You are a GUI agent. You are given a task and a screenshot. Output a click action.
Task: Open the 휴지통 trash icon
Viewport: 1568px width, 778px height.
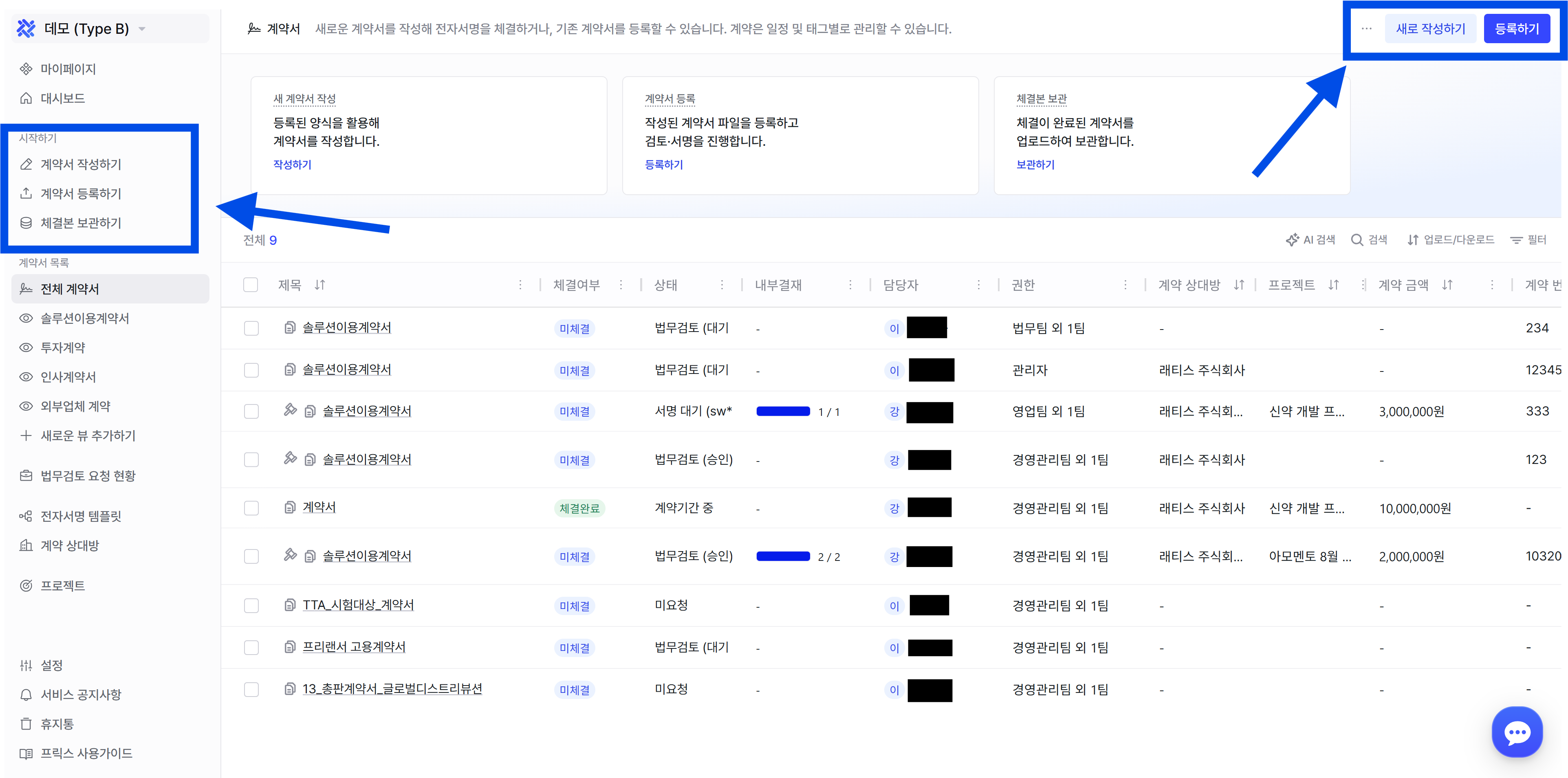pyautogui.click(x=26, y=724)
